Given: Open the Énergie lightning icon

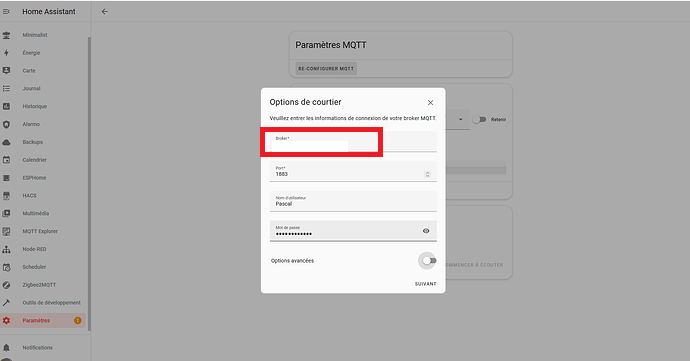Looking at the screenshot, I should click(x=6, y=53).
